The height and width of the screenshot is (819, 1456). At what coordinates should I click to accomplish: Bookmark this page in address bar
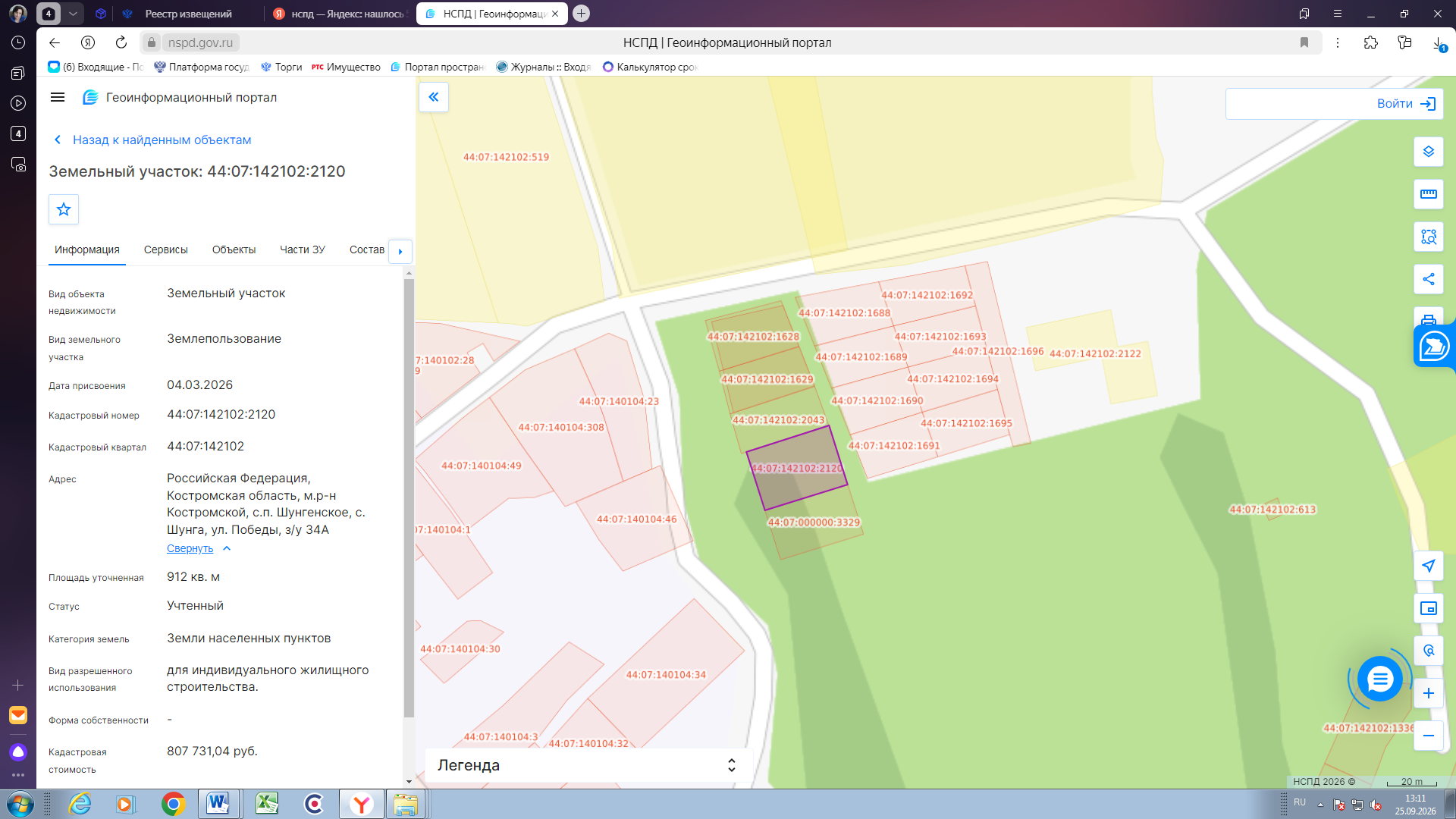(1304, 42)
